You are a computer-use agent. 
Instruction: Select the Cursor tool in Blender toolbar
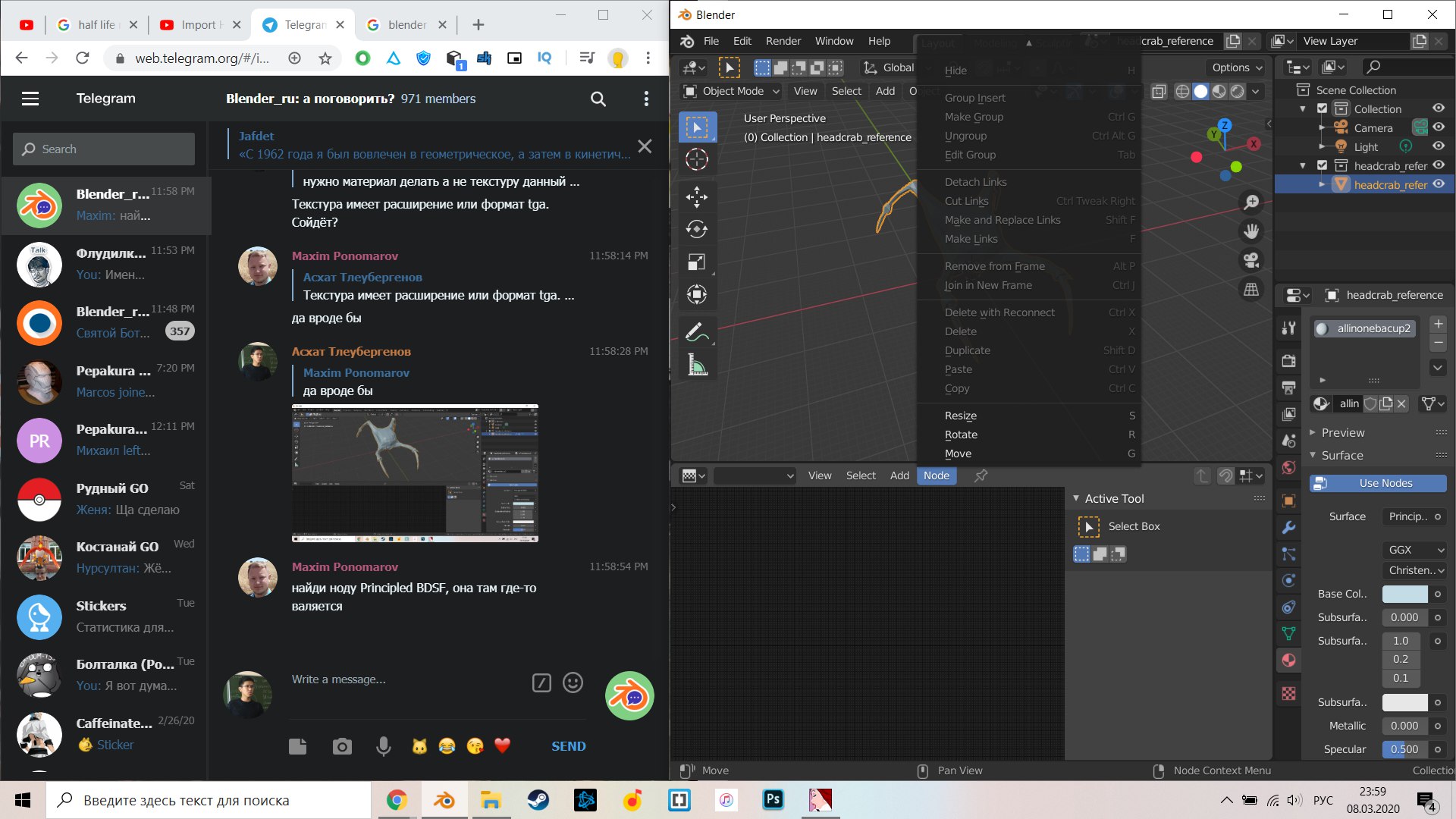[696, 160]
